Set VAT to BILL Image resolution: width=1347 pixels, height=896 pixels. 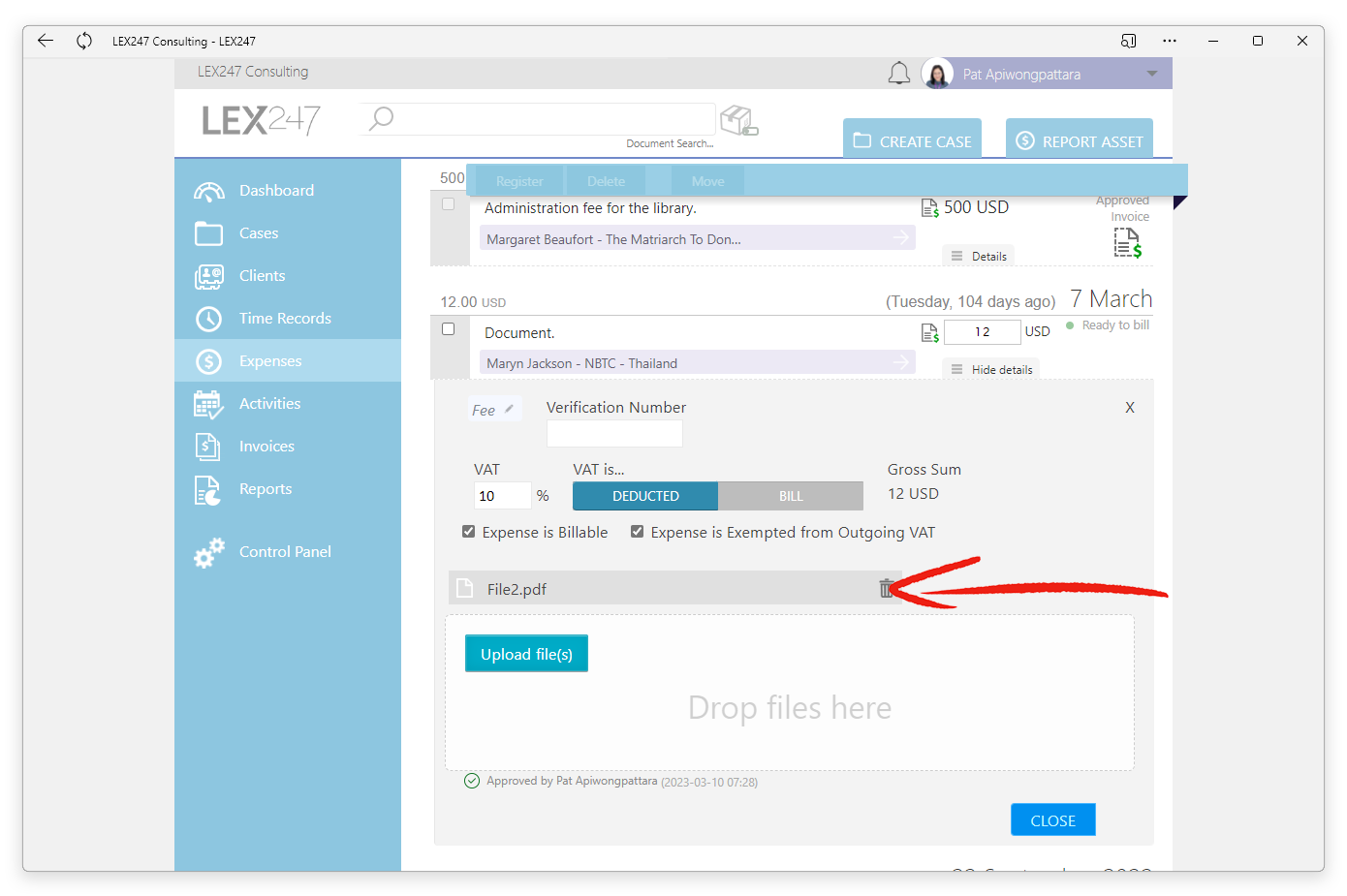coord(791,496)
